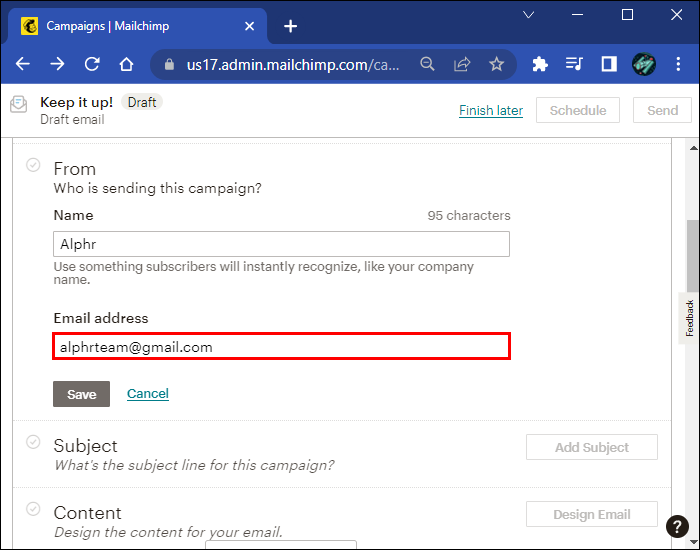
Task: Close the Campaigns | Mailchimp tab
Action: pyautogui.click(x=250, y=26)
